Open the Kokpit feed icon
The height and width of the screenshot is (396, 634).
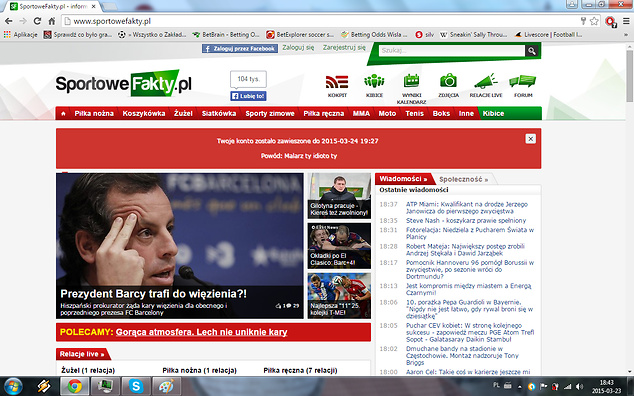(337, 82)
